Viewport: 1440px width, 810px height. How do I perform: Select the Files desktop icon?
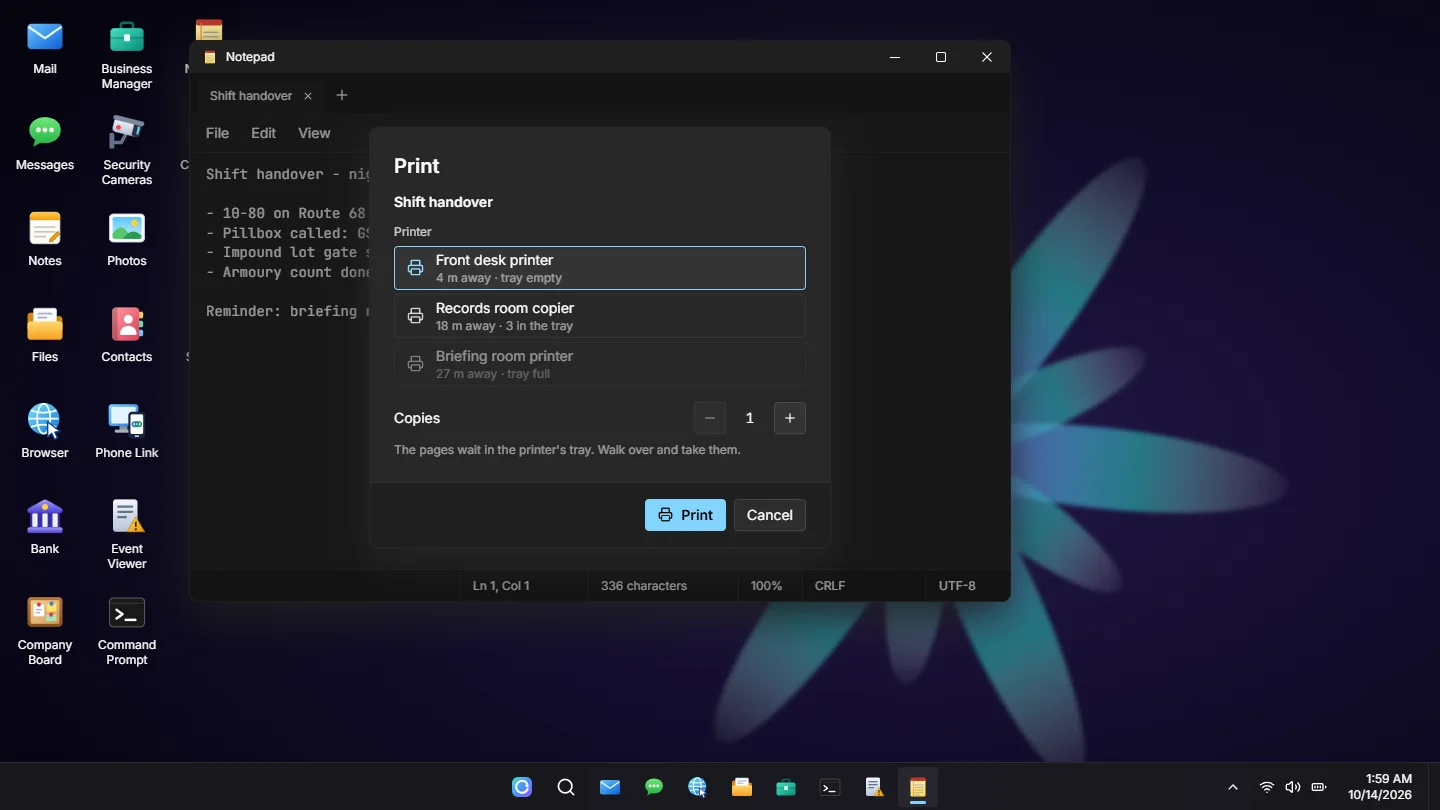[45, 336]
